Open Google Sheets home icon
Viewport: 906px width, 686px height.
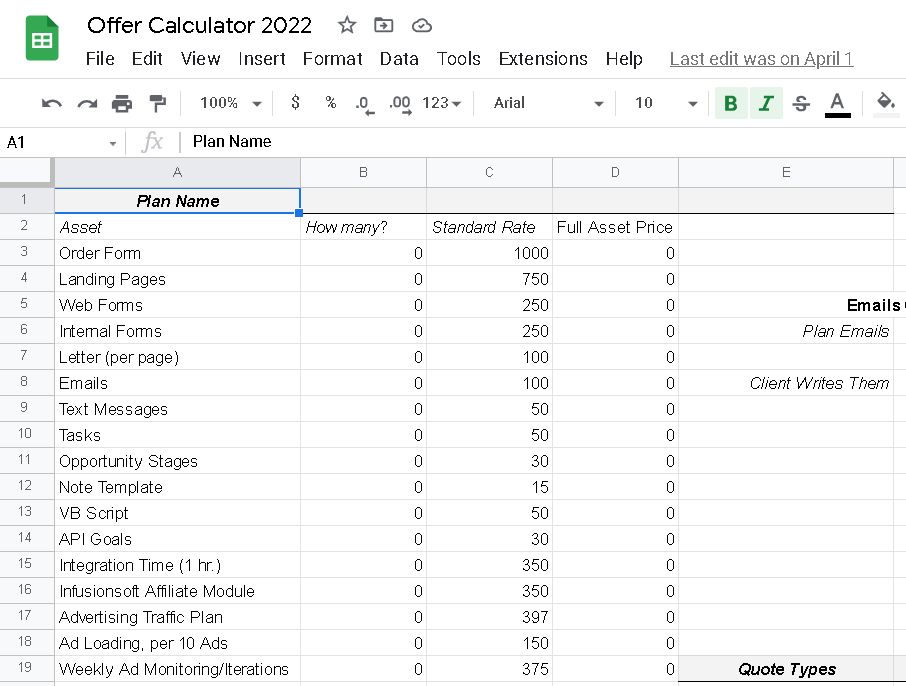(x=42, y=40)
